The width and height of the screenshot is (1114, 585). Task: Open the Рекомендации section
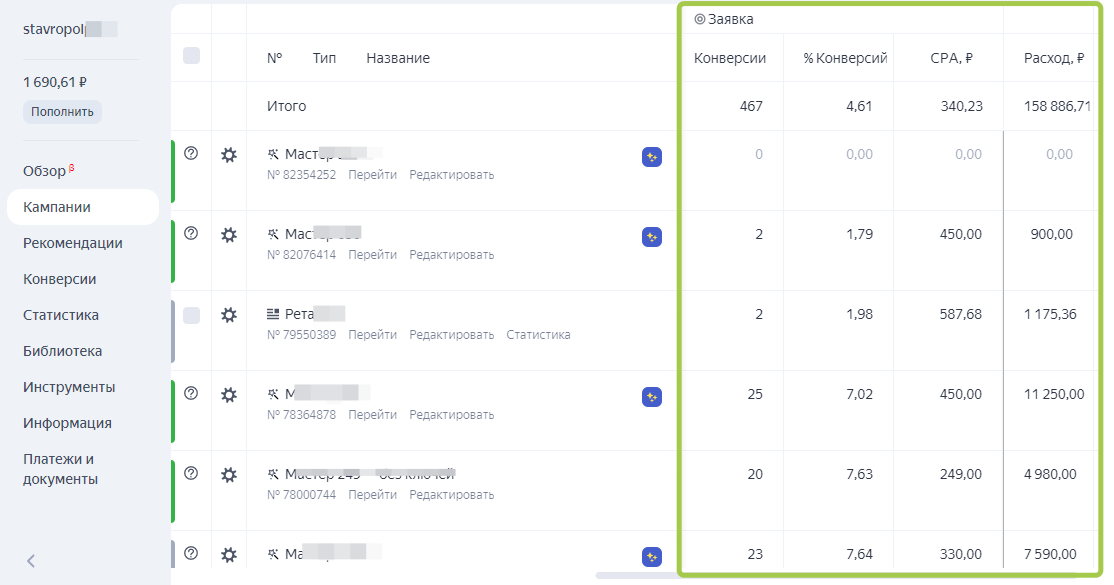(72, 243)
